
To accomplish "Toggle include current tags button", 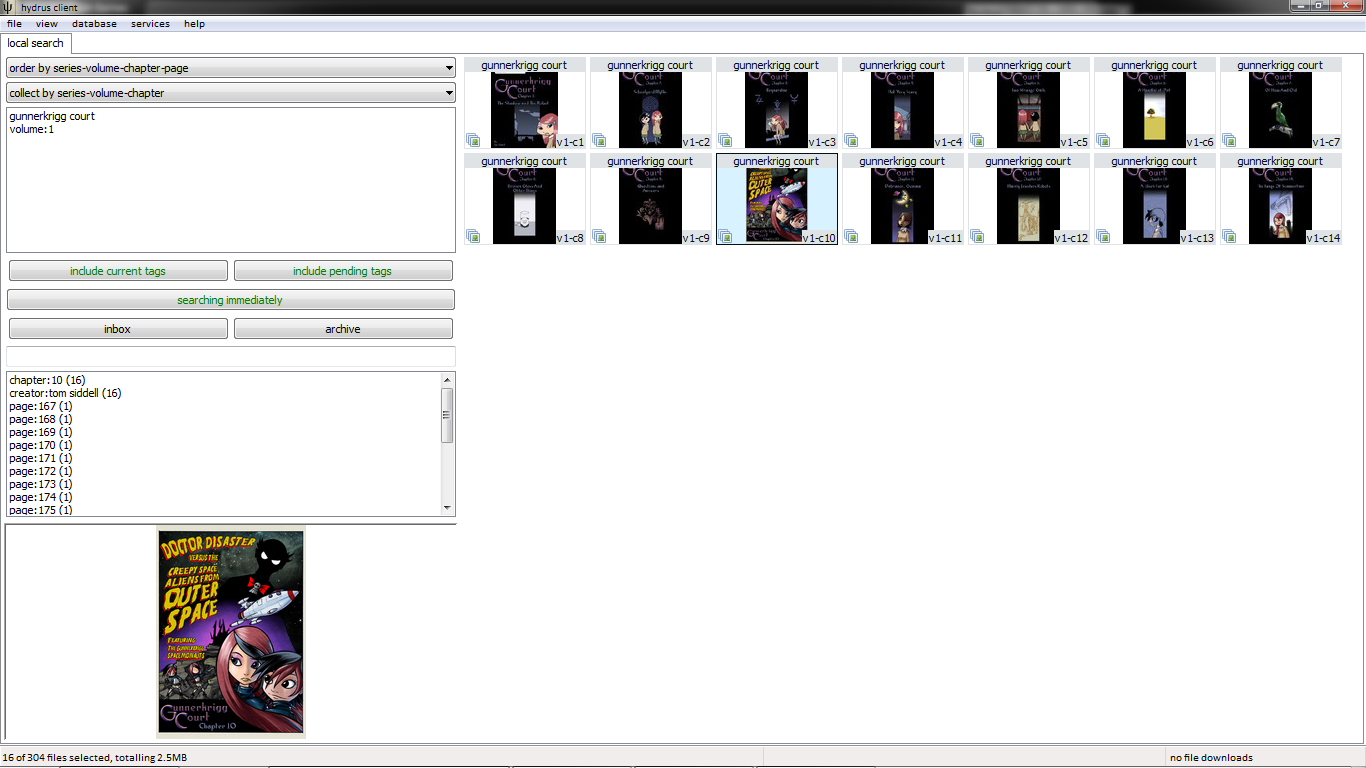I will pos(118,271).
